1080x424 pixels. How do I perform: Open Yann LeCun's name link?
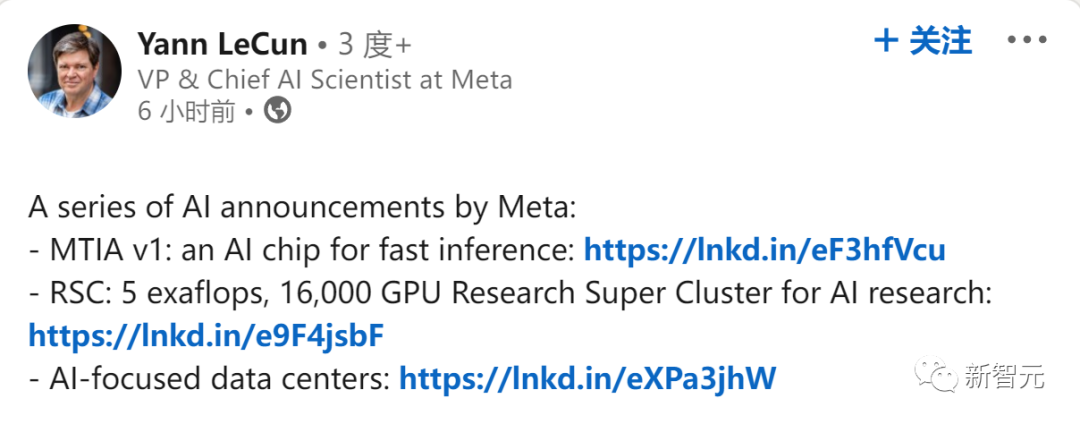[x=222, y=44]
